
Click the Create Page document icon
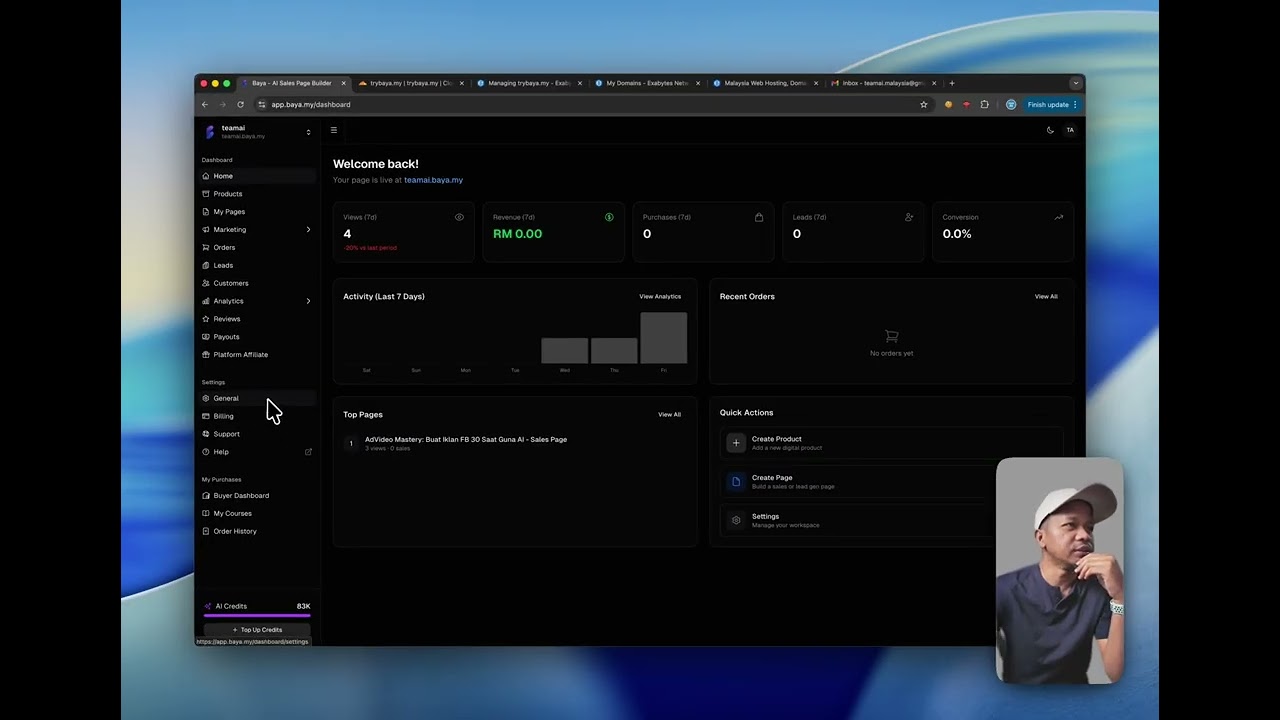pos(736,482)
